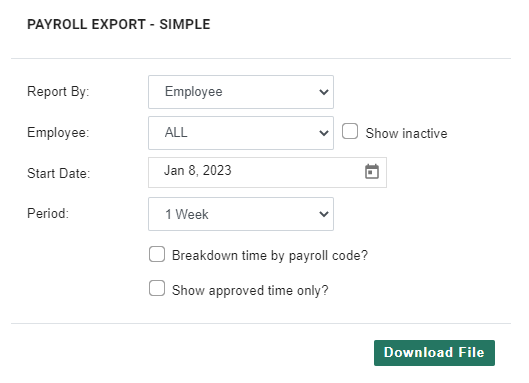Viewport: 529px width, 383px height.
Task: Click the 'Show approved time only?' label text
Action: pos(250,290)
